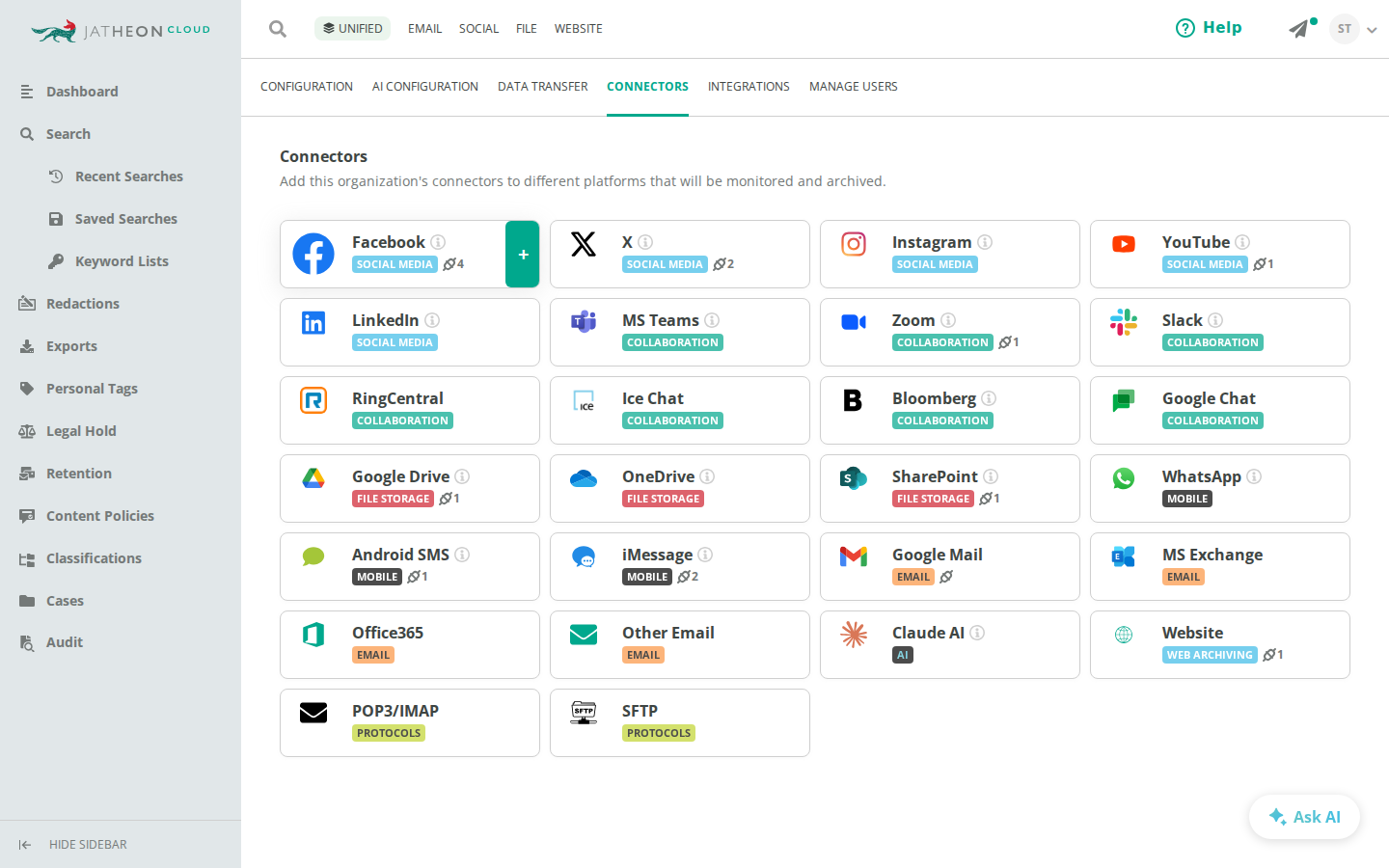Click the LinkedIn logo icon
The image size is (1389, 868).
(x=313, y=322)
